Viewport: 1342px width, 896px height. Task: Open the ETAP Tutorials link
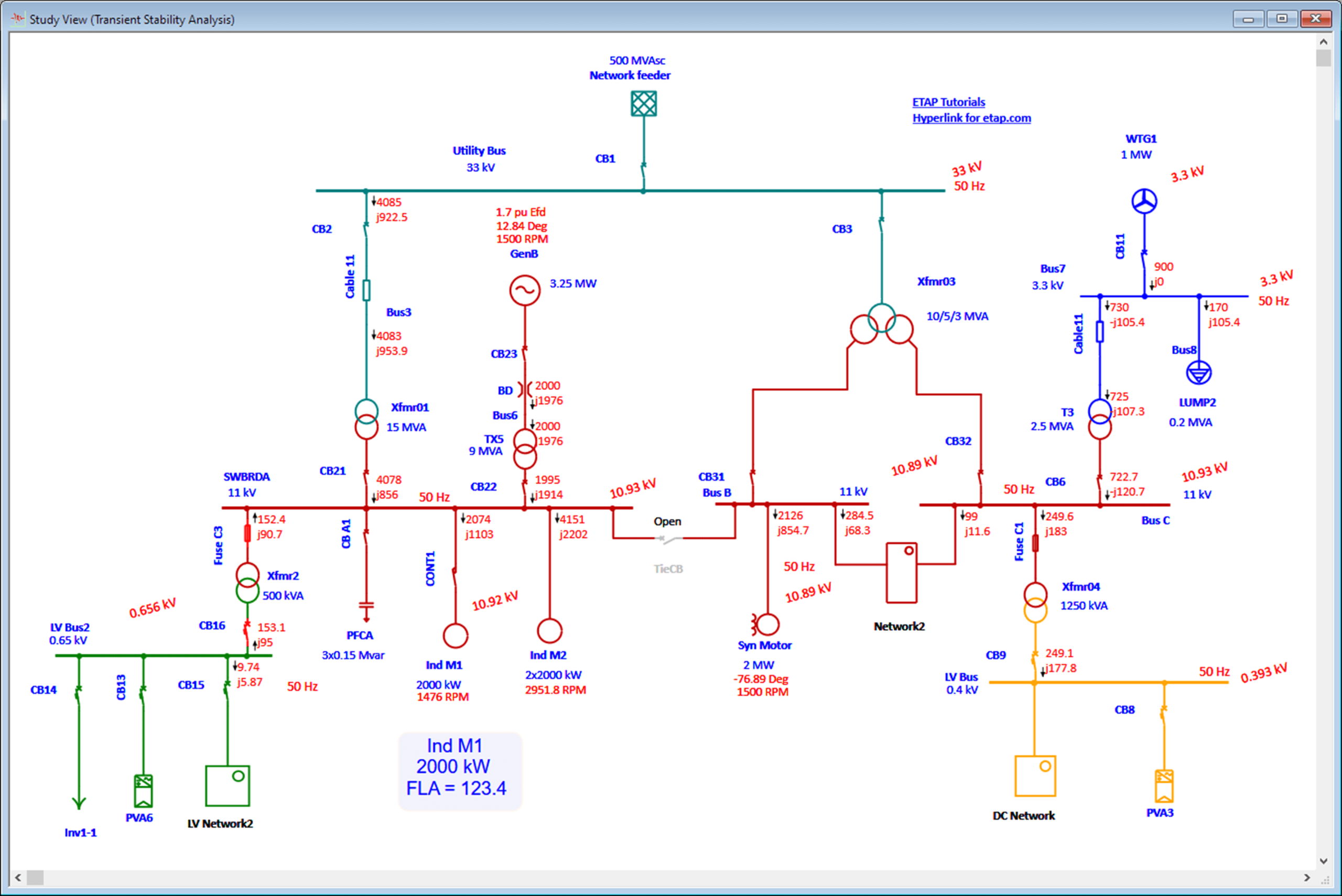948,102
